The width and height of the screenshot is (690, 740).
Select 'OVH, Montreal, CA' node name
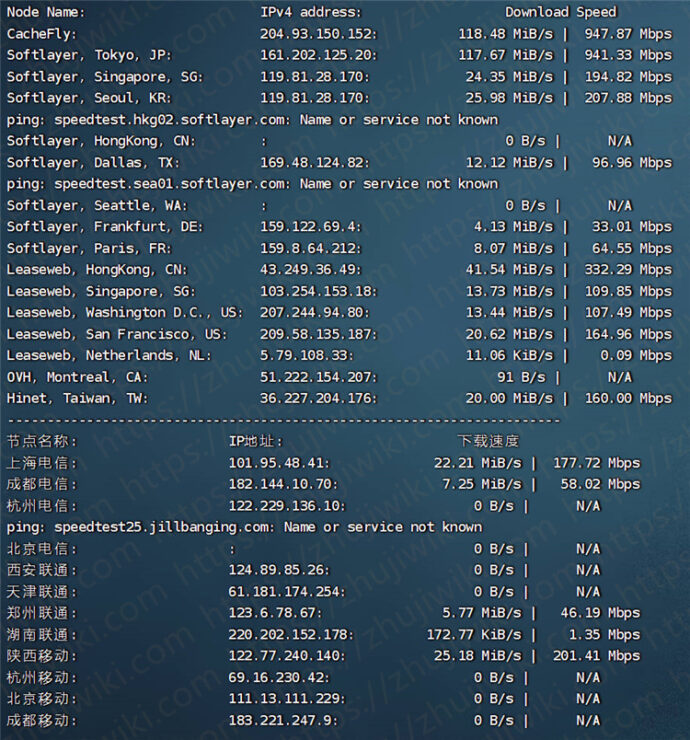point(77,378)
